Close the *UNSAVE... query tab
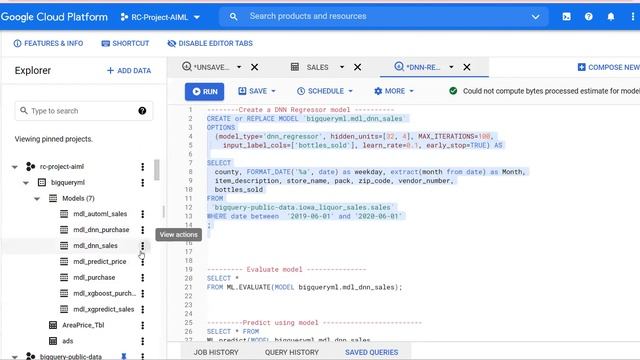640x360 pixels. click(x=255, y=67)
